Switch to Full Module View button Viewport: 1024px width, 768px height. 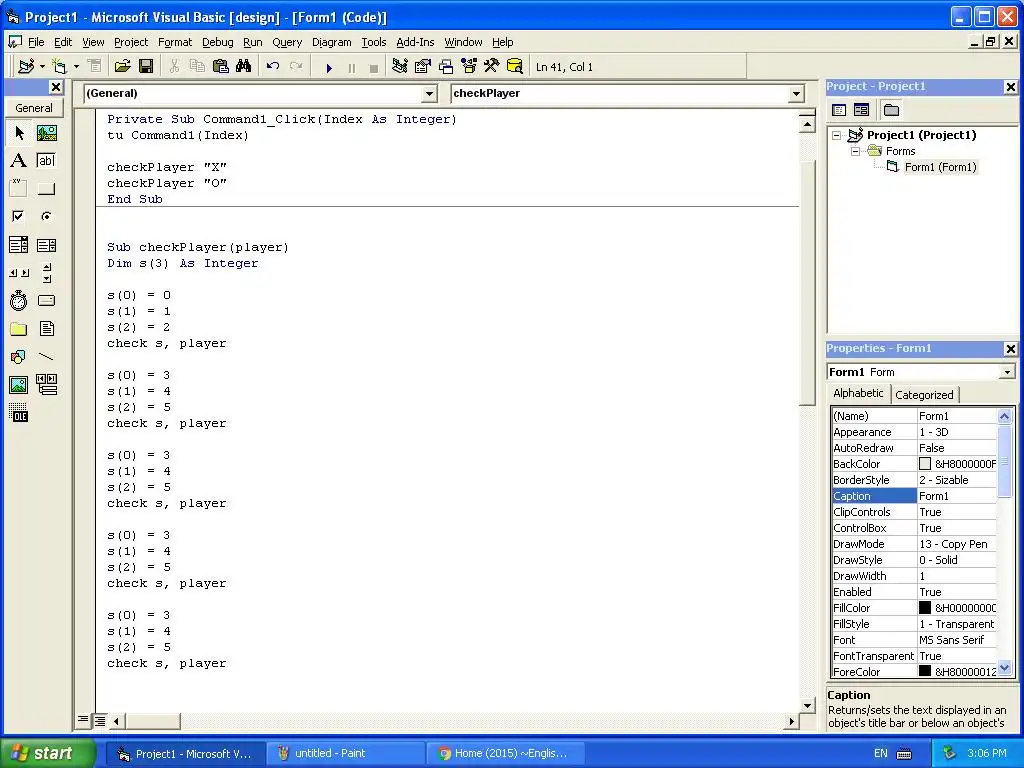point(100,721)
